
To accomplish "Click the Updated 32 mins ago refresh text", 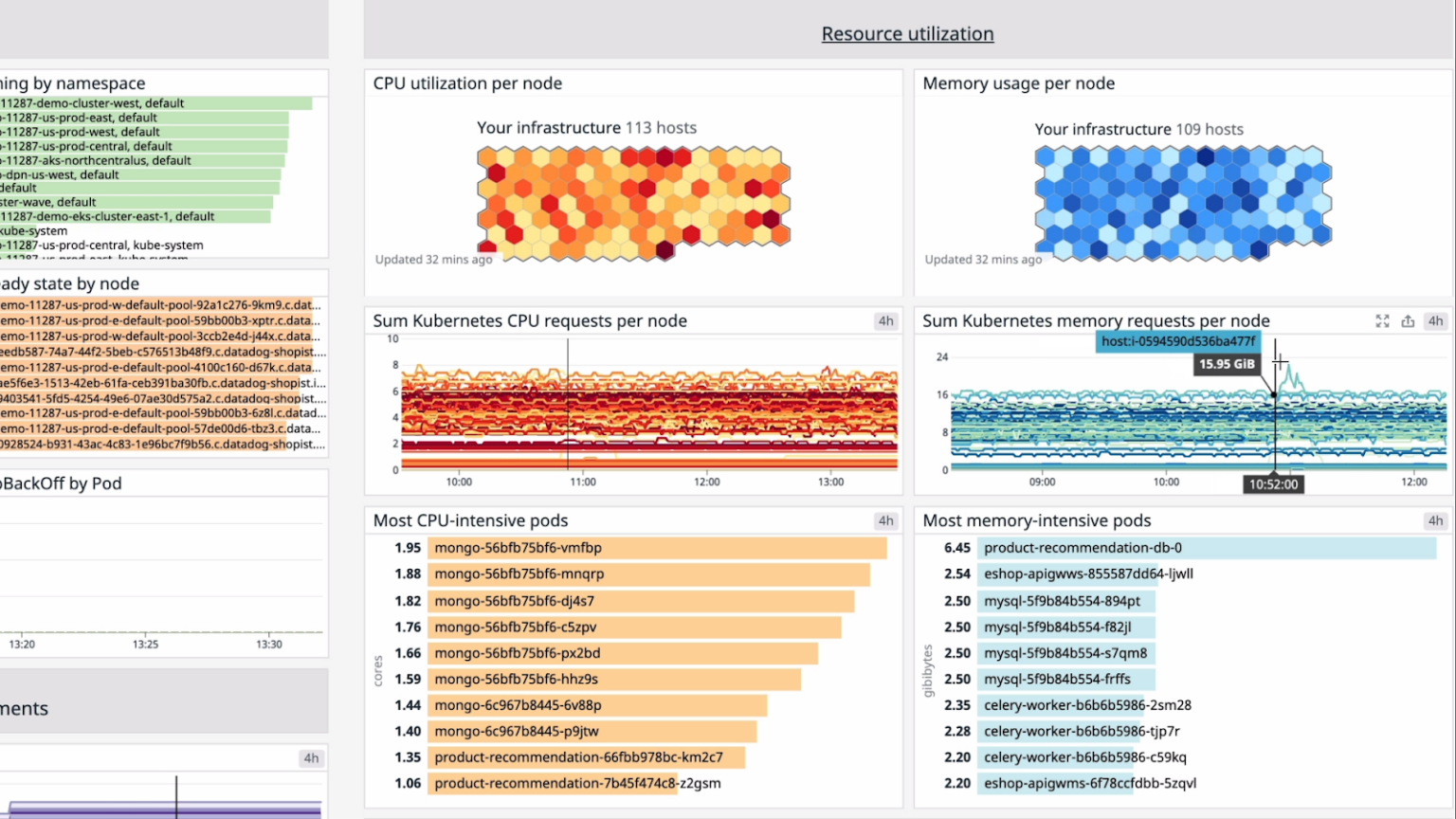I will 434,259.
